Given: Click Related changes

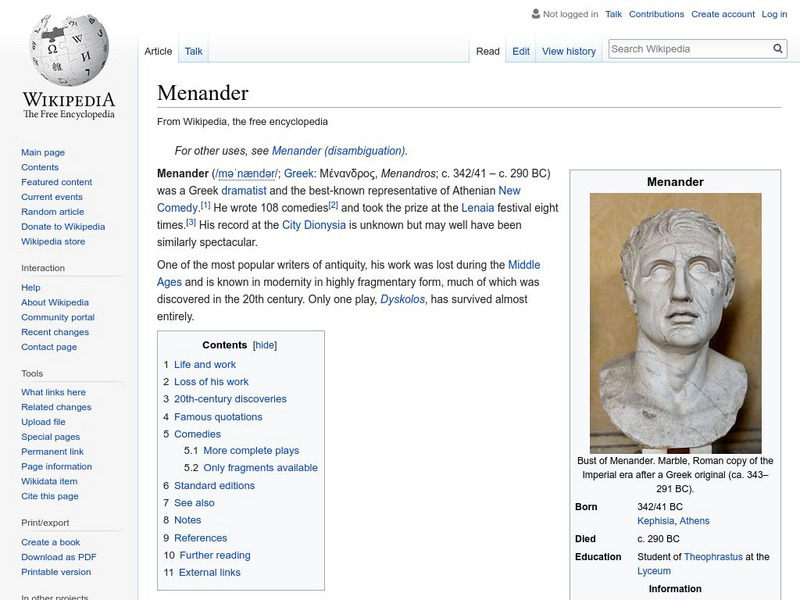Looking at the screenshot, I should pyautogui.click(x=56, y=407).
